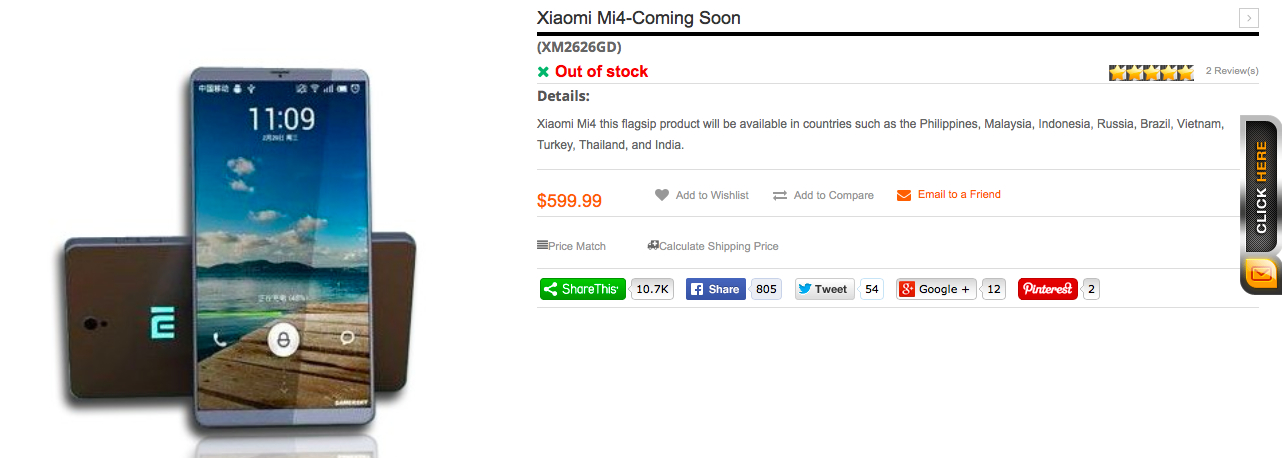Click the Xiaomi Mi4-Coming Soon title
This screenshot has height=458, width=1282.
pos(639,18)
